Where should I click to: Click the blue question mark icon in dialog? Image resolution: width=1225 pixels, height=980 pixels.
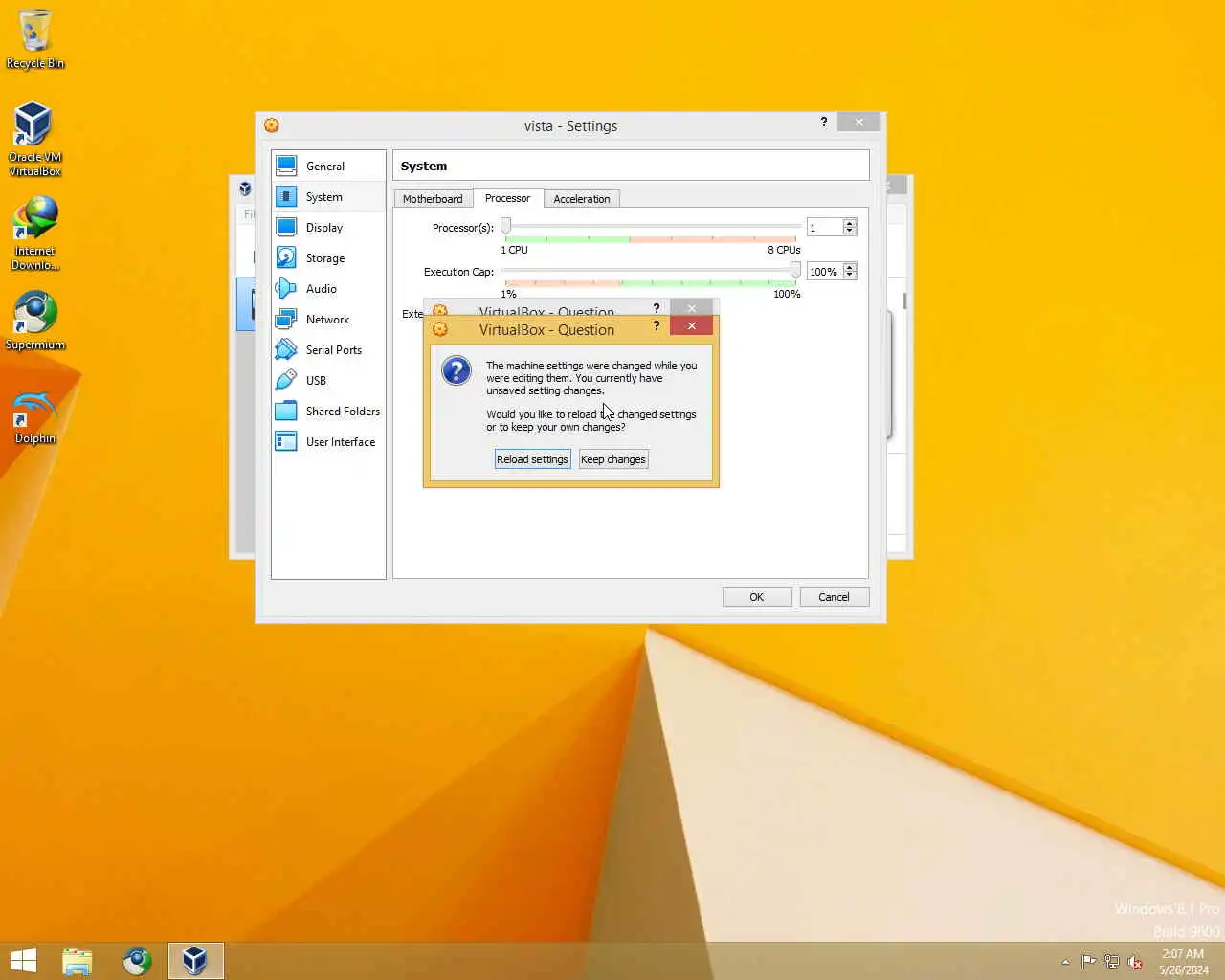click(x=457, y=371)
